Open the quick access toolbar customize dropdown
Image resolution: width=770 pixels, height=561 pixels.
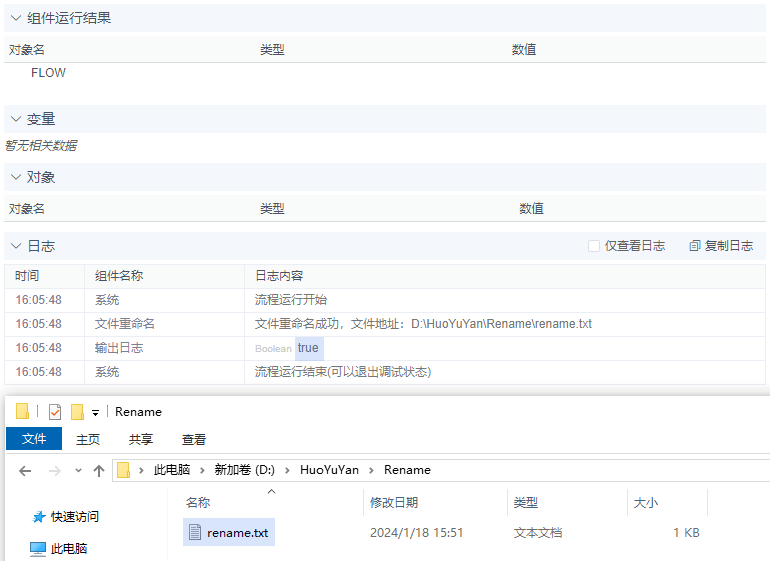[95, 413]
